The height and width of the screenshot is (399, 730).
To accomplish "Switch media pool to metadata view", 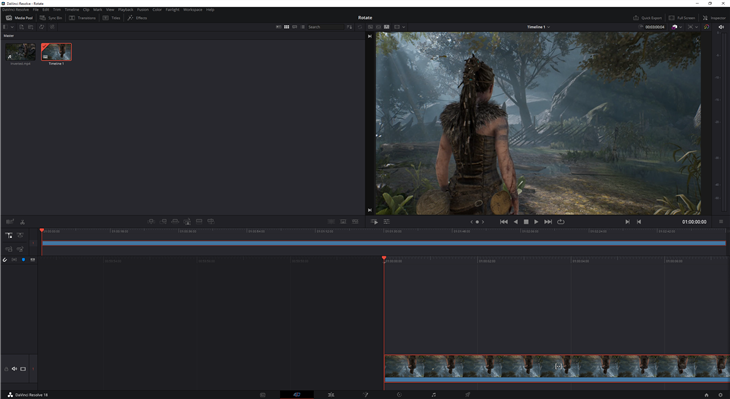I will click(x=278, y=27).
